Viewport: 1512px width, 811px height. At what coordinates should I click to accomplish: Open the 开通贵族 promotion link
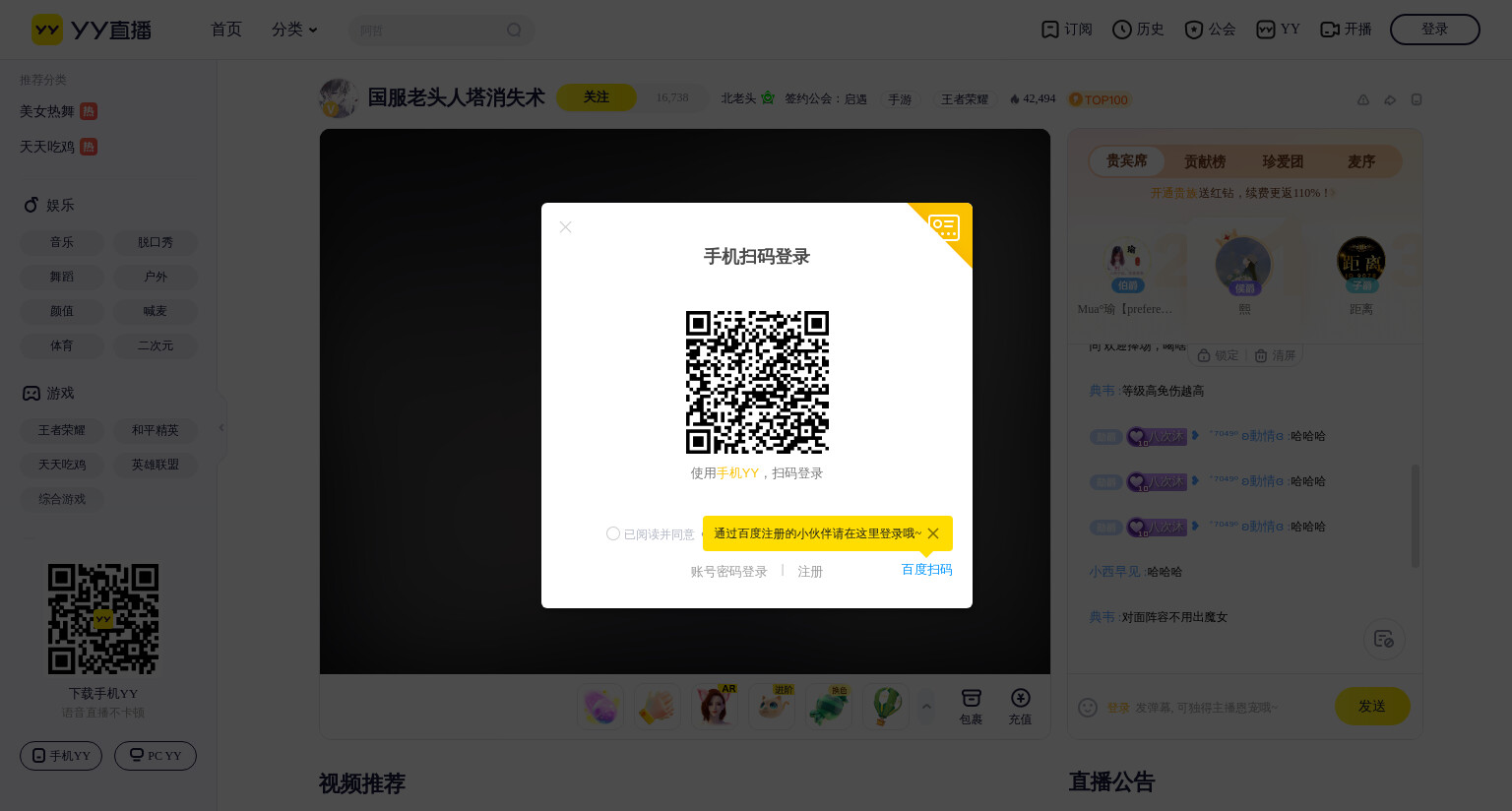click(x=1174, y=193)
